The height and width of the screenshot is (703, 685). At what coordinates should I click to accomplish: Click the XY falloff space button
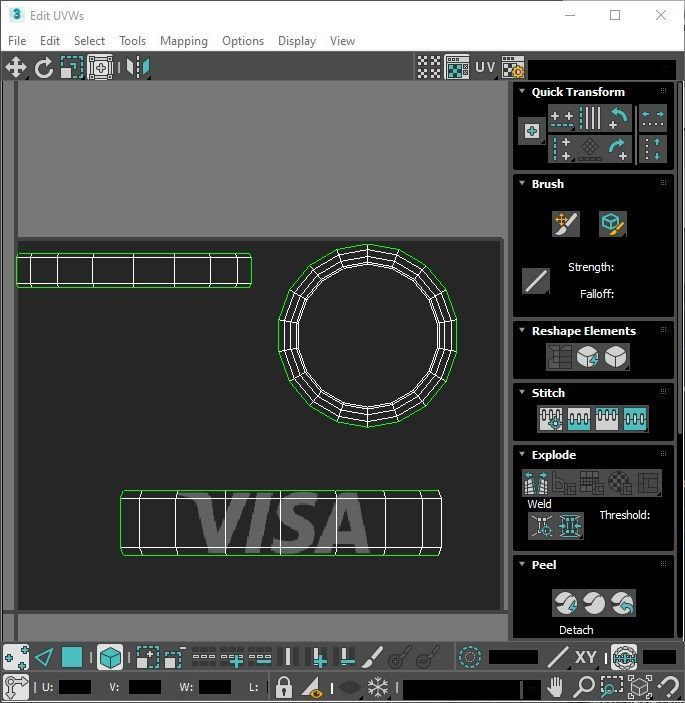[585, 658]
